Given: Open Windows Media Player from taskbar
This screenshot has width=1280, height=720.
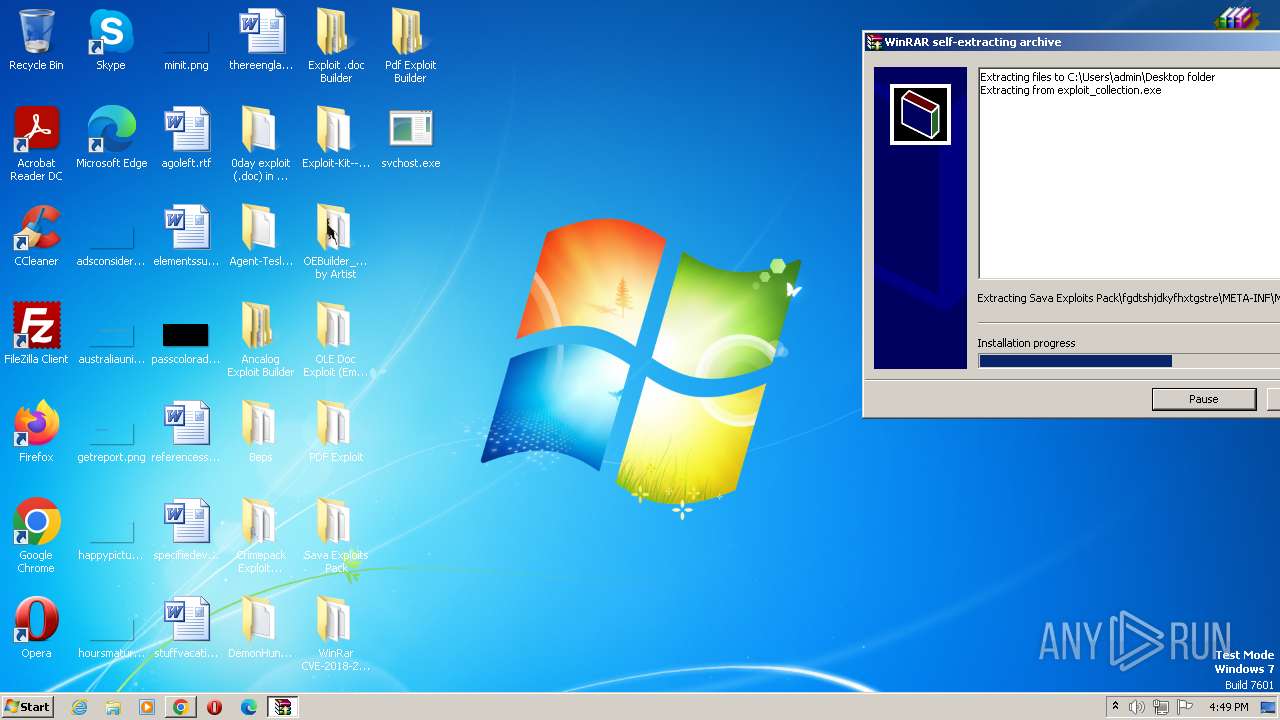Looking at the screenshot, I should (x=147, y=707).
